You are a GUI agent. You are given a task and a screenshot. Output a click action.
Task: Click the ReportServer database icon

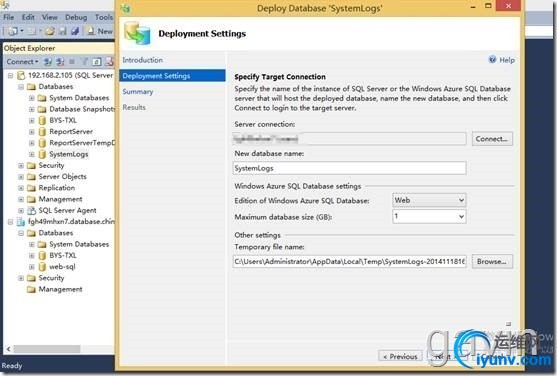42,132
